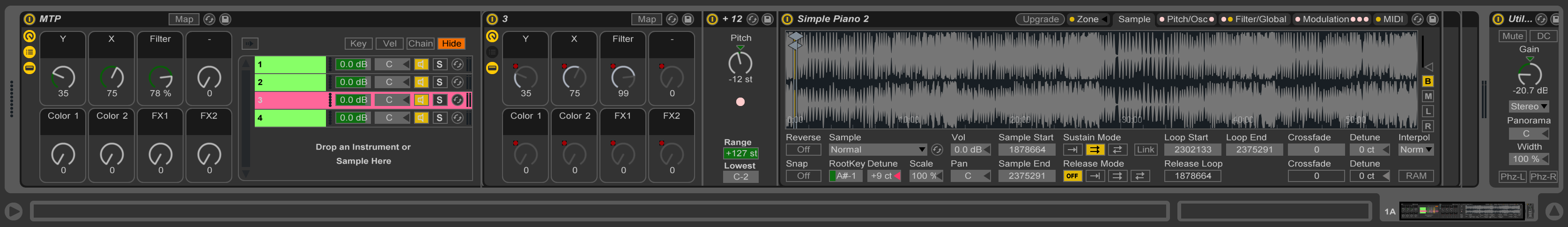Click Sampler save preset disk icon

[x=1432, y=19]
